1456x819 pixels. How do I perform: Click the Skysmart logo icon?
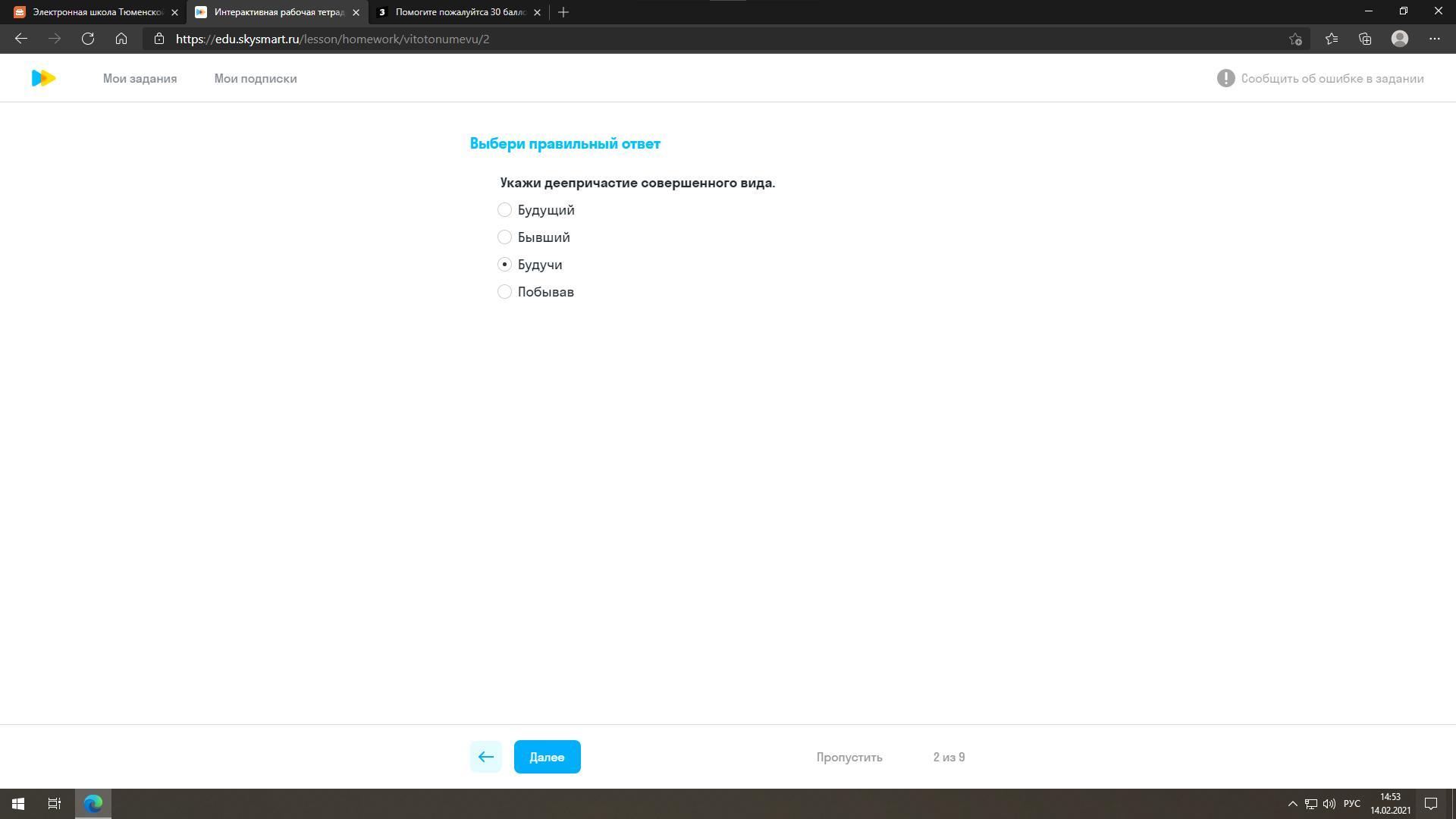(x=43, y=78)
